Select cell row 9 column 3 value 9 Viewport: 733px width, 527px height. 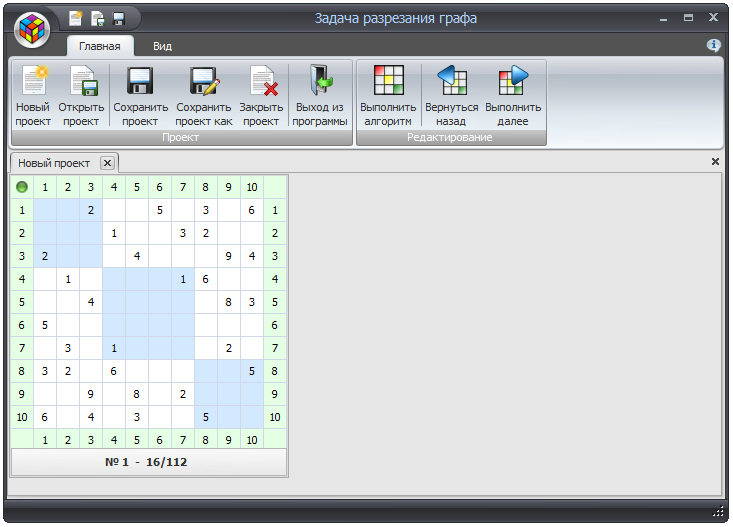pos(91,394)
